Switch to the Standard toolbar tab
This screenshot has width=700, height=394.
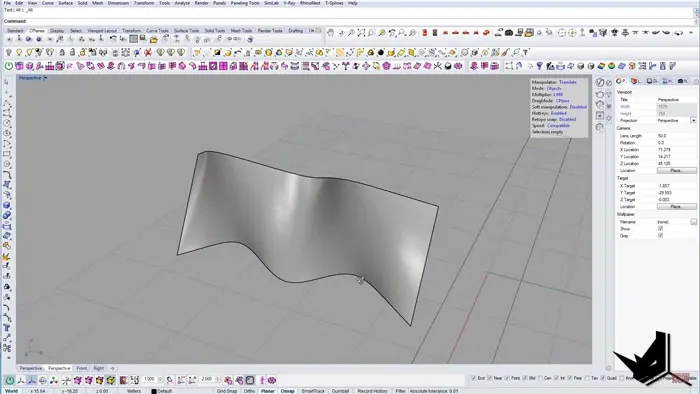[15, 31]
